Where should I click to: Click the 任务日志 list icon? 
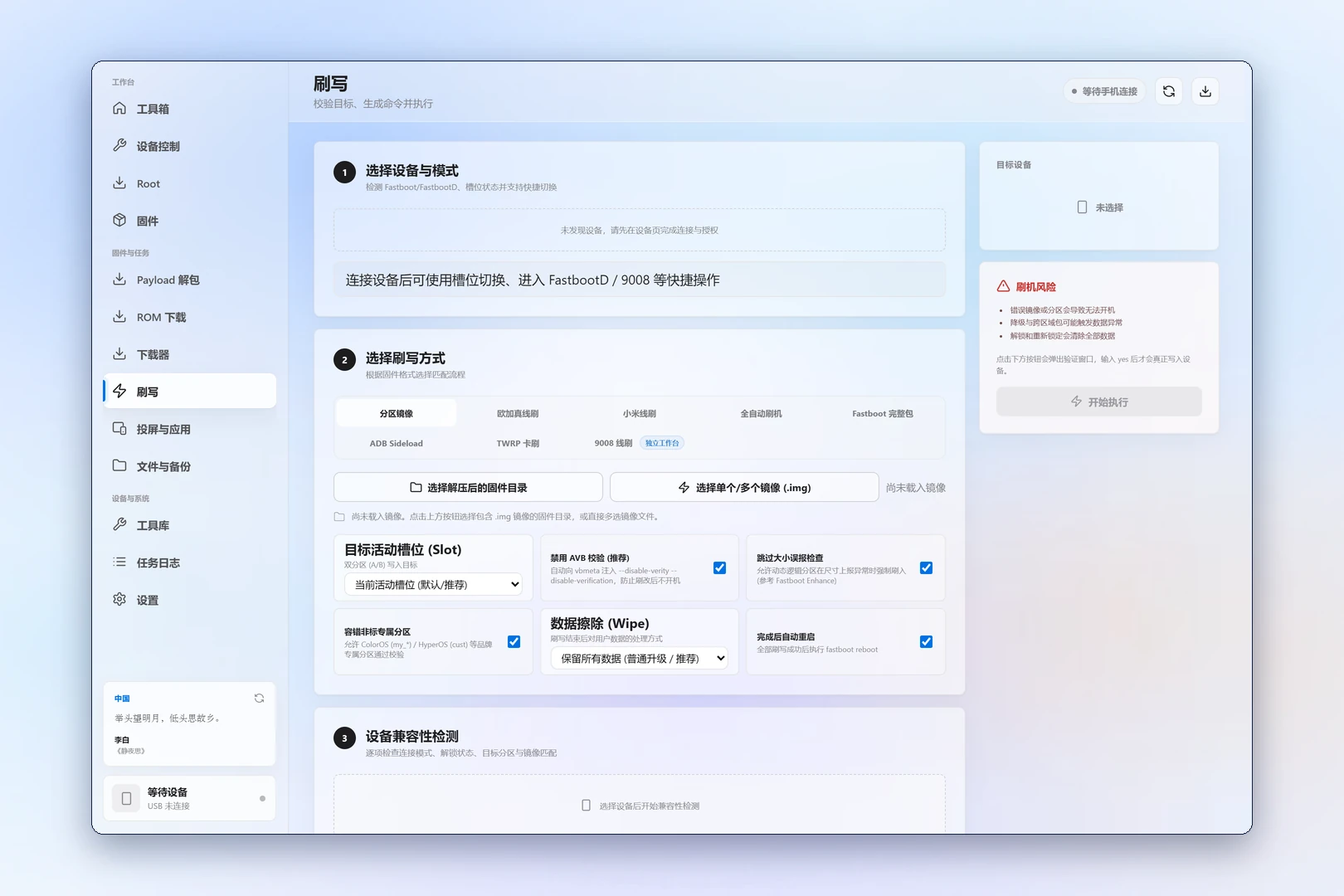pos(119,562)
